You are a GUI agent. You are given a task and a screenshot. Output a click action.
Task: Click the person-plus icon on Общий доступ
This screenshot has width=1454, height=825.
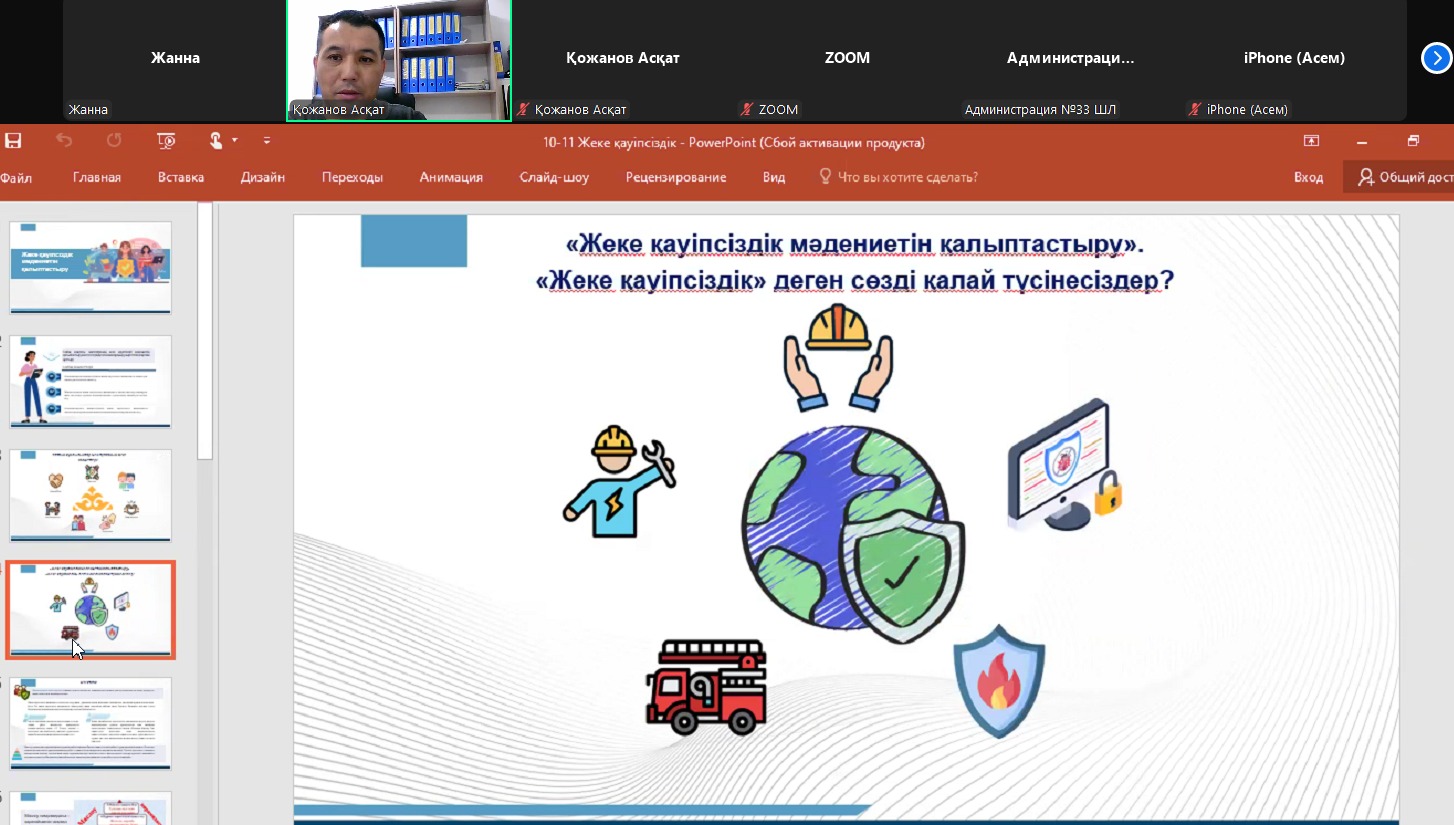coord(1366,177)
